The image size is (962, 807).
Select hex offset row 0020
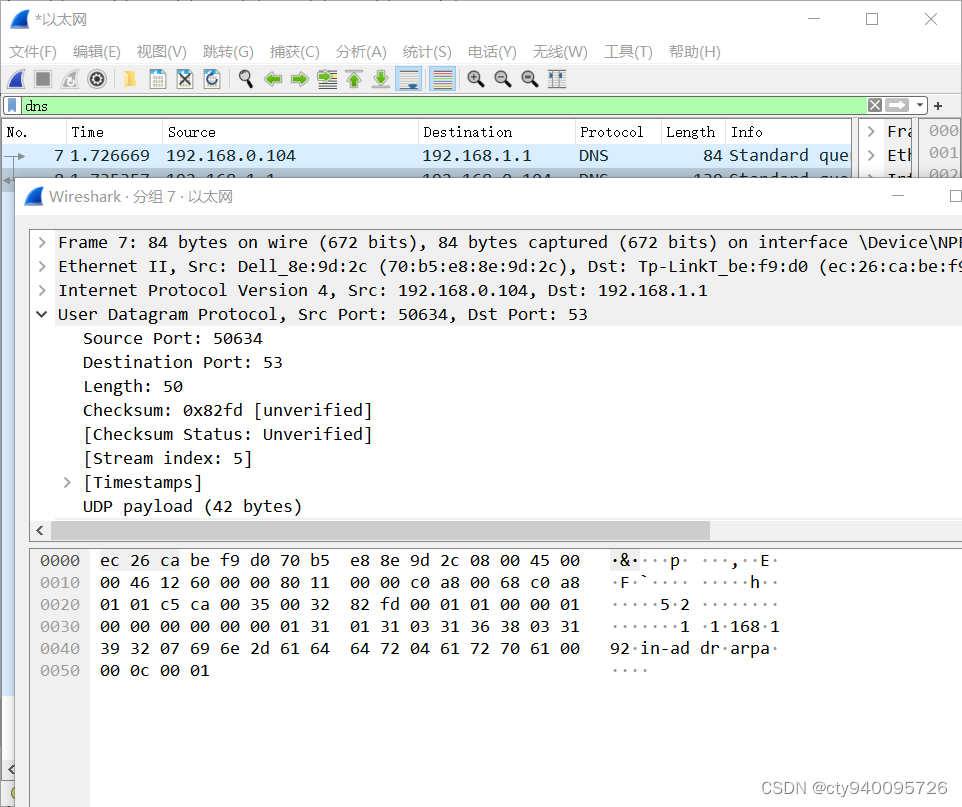coord(60,604)
